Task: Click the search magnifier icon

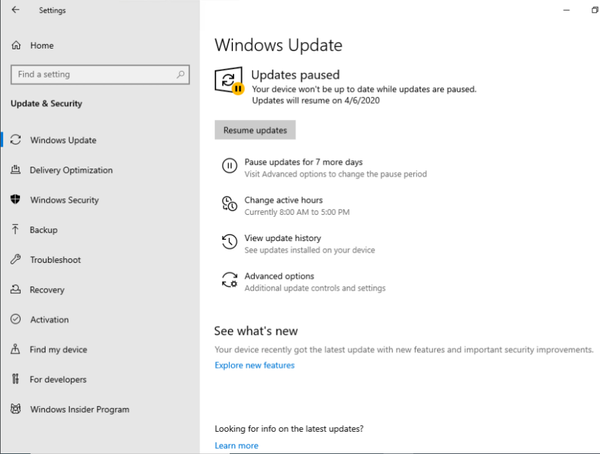Action: (181, 74)
